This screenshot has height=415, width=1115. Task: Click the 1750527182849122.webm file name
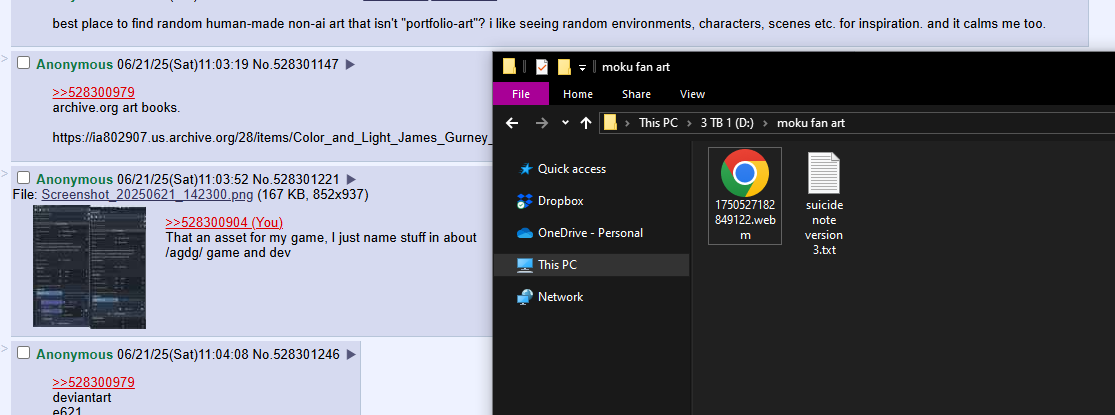pos(745,220)
